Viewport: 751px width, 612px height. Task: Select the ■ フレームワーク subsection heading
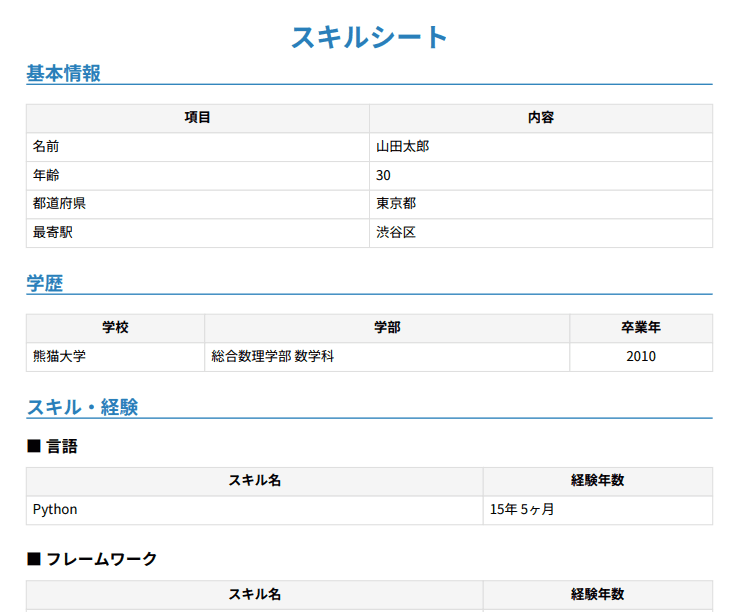(x=92, y=559)
